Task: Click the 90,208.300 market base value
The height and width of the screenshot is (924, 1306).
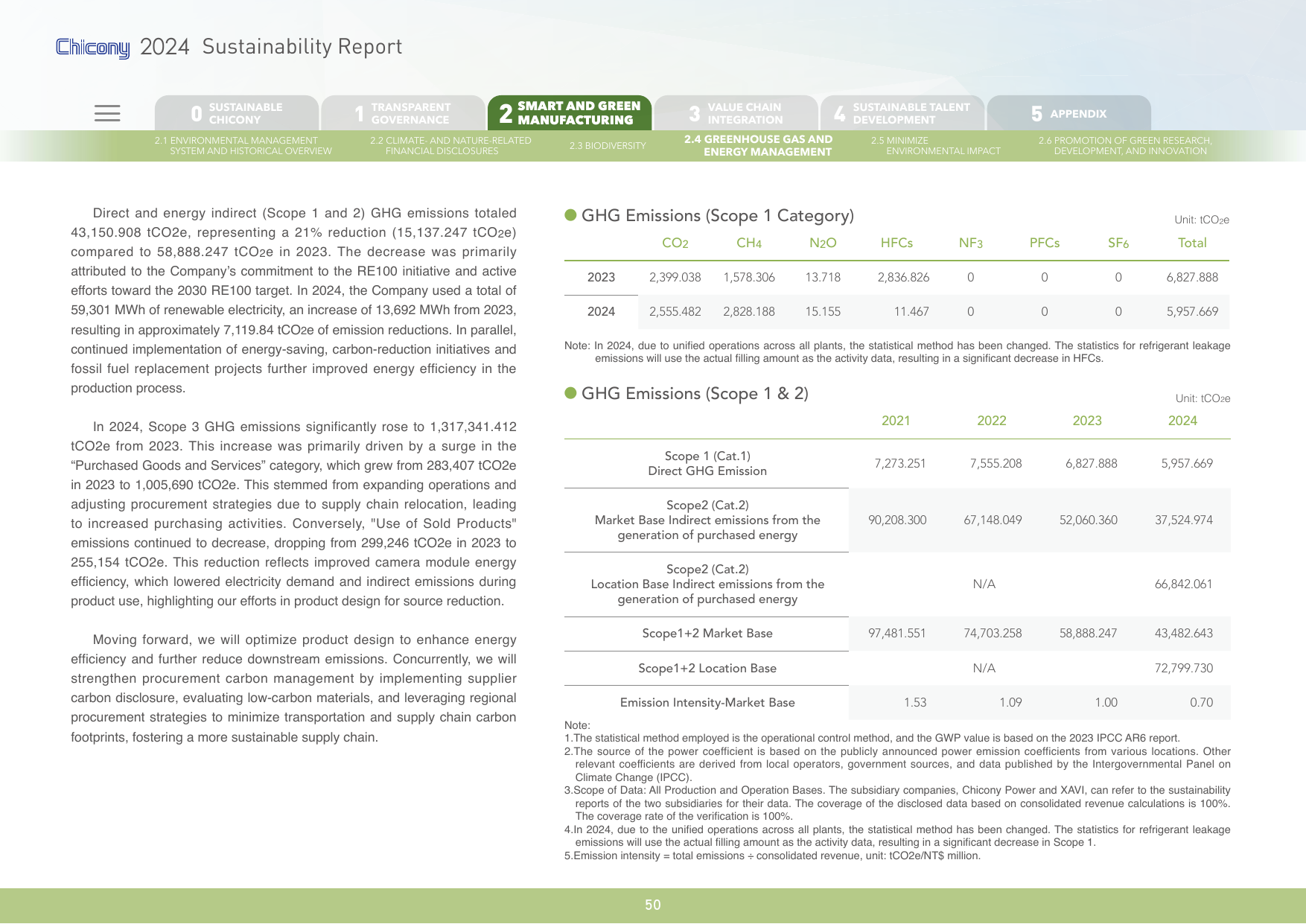Action: click(x=897, y=520)
